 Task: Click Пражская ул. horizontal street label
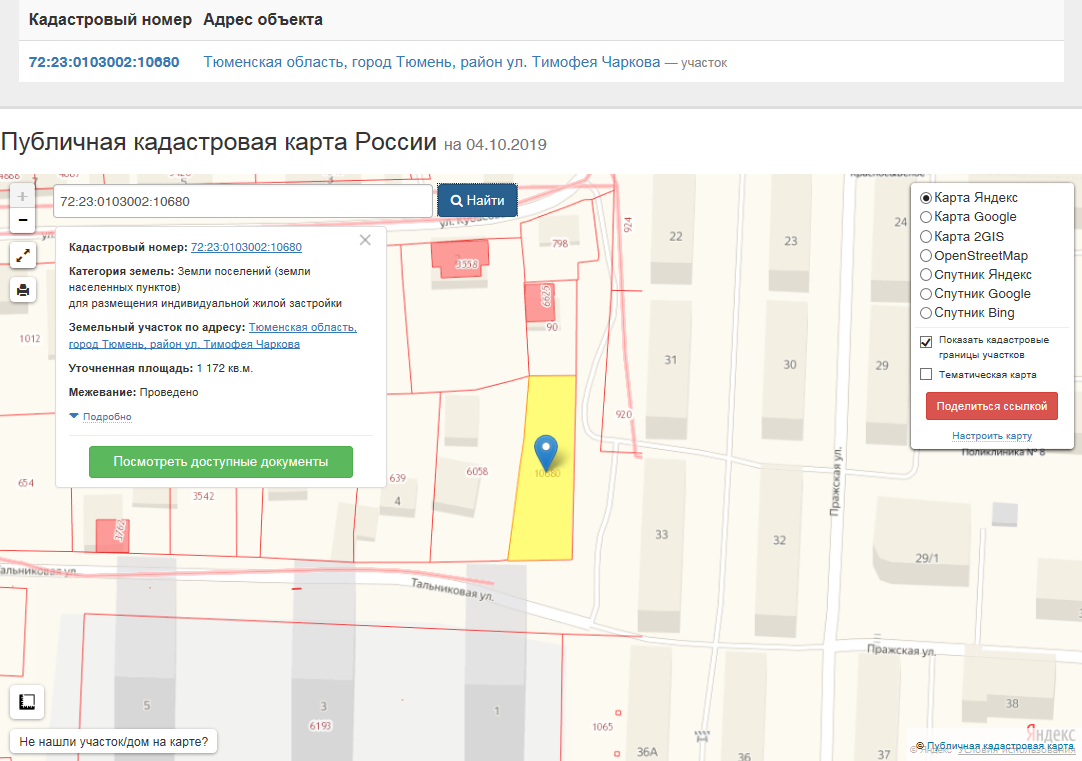(901, 651)
